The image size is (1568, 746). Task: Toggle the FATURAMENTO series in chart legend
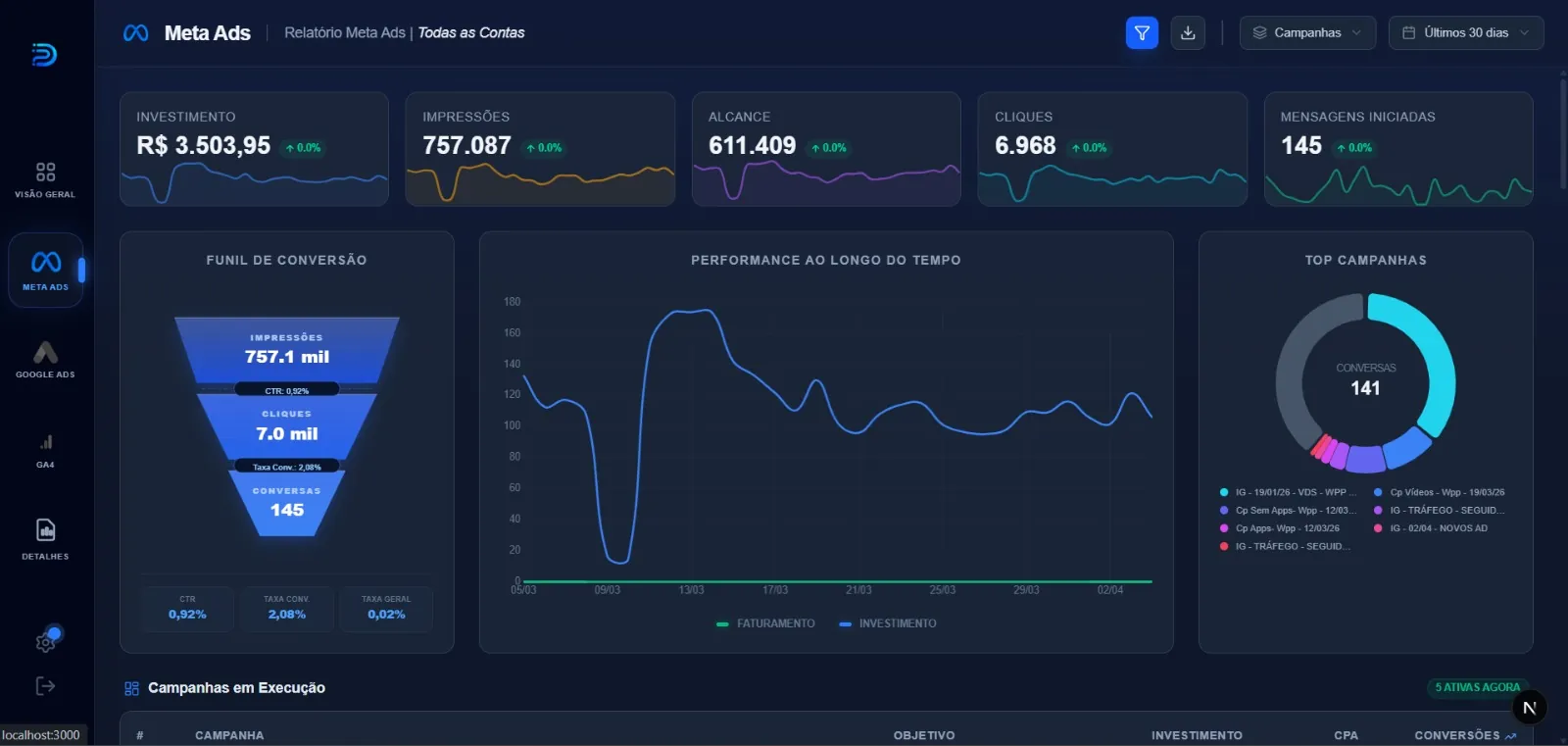(765, 623)
